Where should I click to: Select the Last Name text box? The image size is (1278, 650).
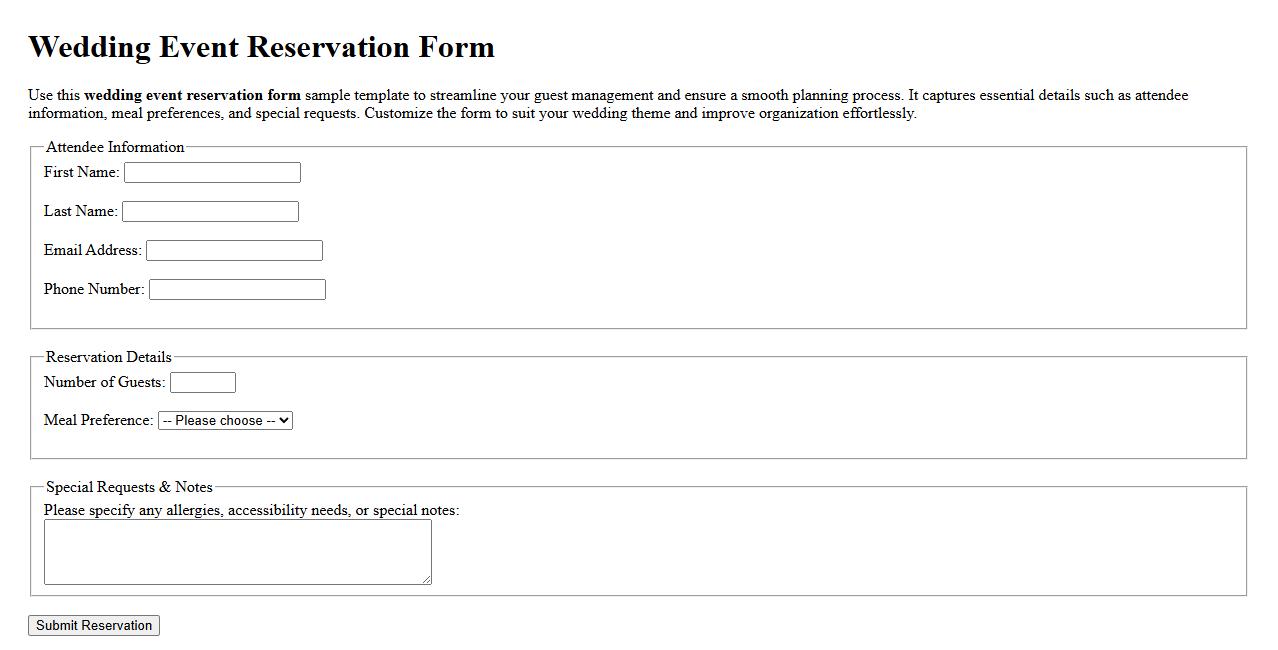point(209,211)
